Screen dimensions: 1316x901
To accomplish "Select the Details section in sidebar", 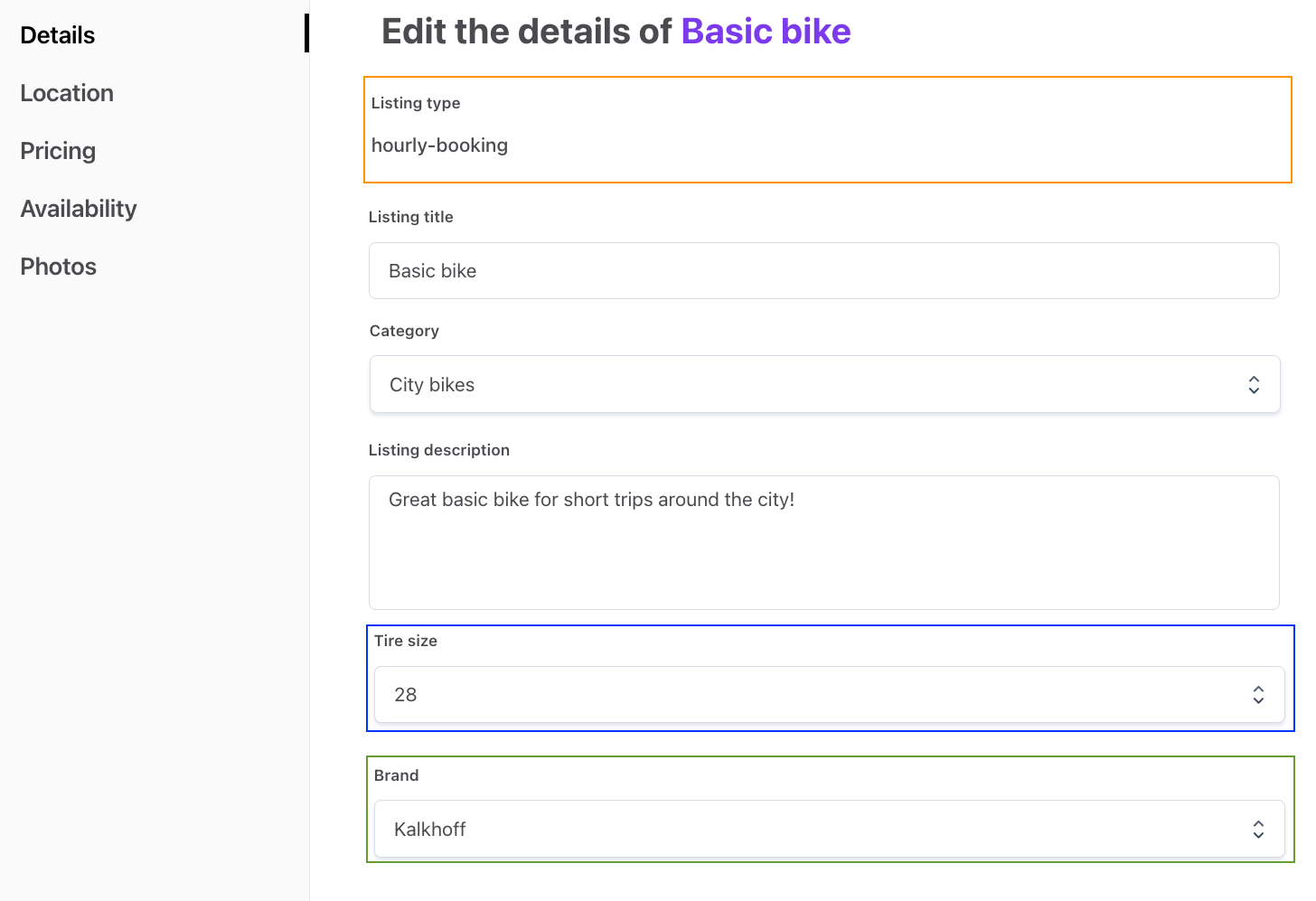I will pyautogui.click(x=56, y=34).
